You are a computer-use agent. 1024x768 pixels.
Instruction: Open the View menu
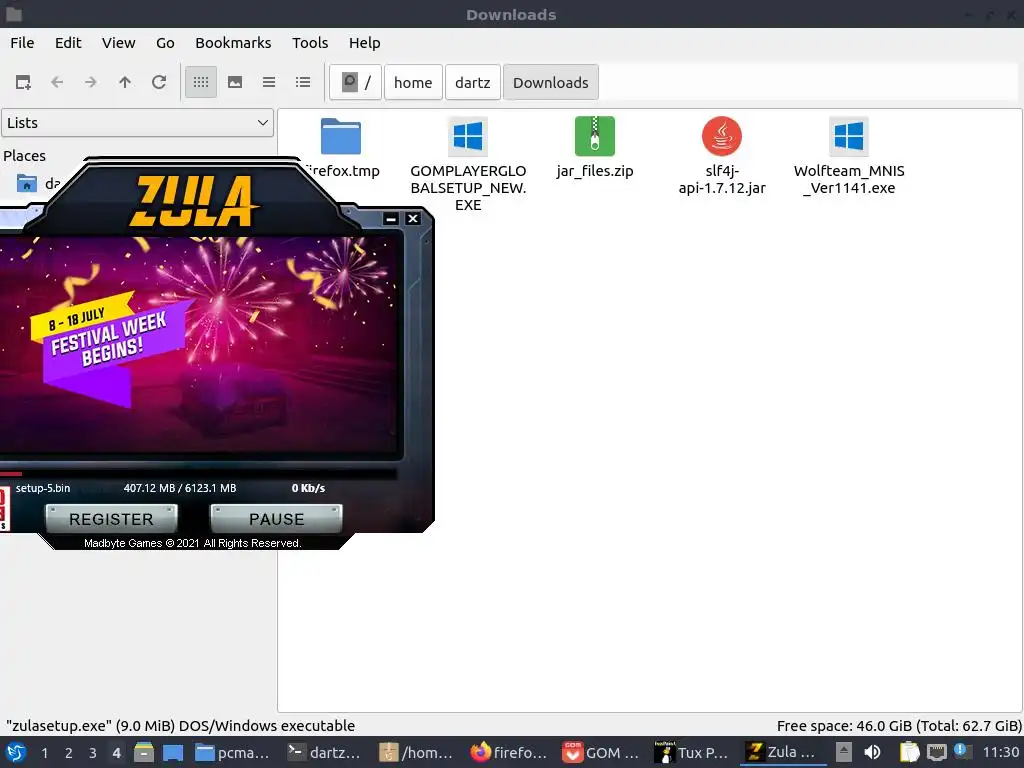(118, 43)
